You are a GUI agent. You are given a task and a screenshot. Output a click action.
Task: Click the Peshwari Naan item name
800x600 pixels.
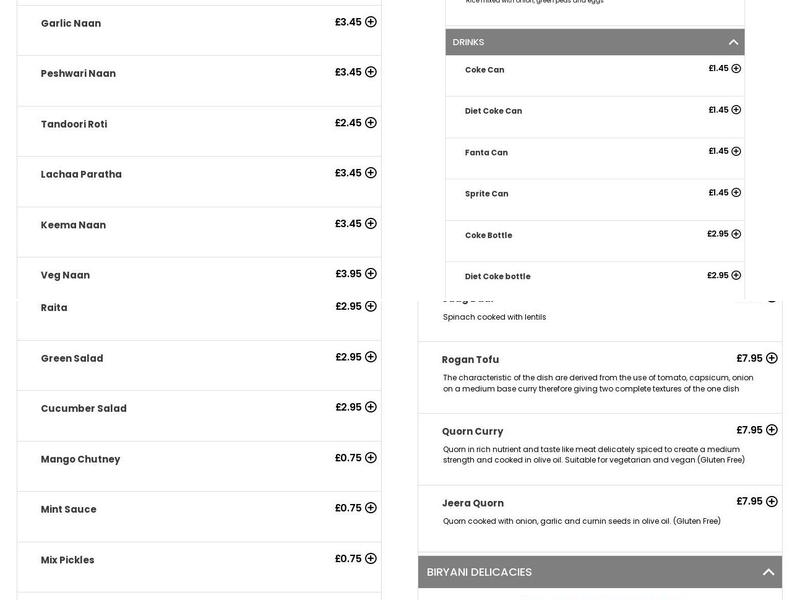point(78,74)
